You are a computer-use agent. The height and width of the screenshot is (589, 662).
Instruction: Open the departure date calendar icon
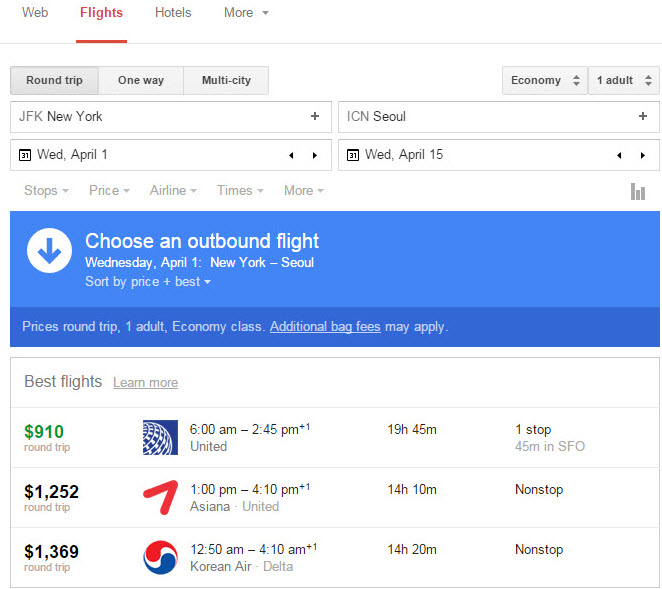25,155
